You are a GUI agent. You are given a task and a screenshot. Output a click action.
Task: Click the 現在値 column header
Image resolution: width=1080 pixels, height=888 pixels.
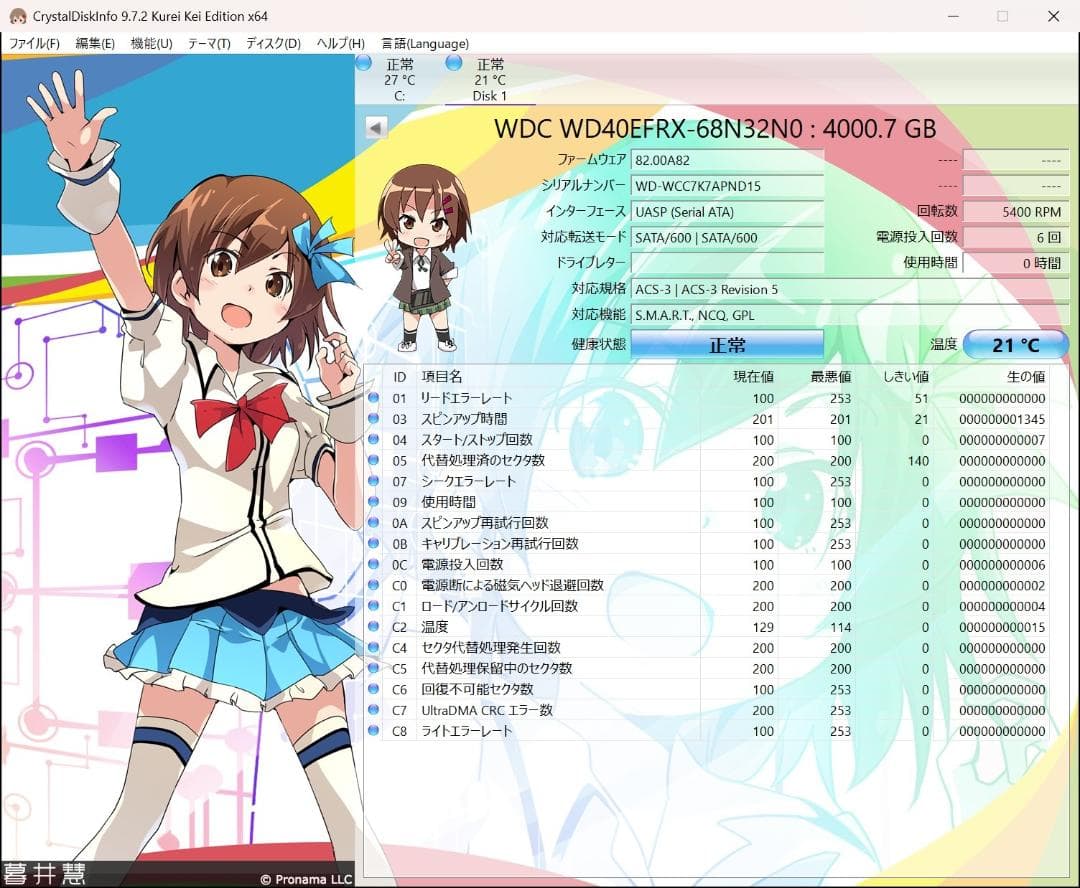click(x=753, y=376)
